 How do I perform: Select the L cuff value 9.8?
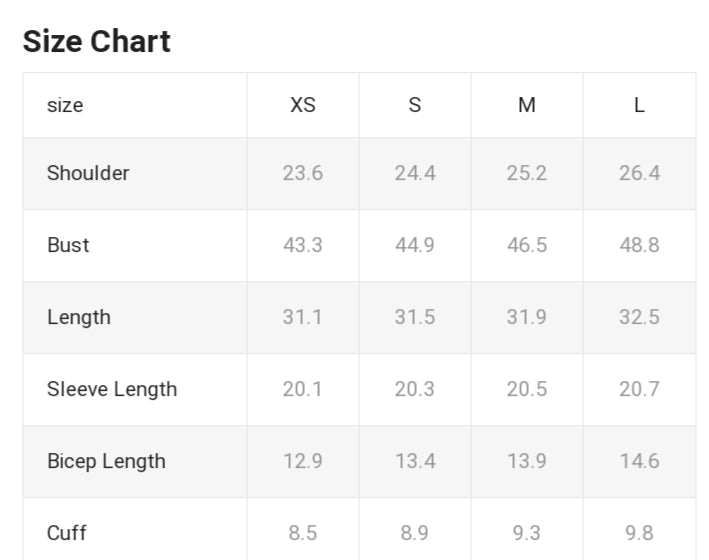tap(639, 533)
